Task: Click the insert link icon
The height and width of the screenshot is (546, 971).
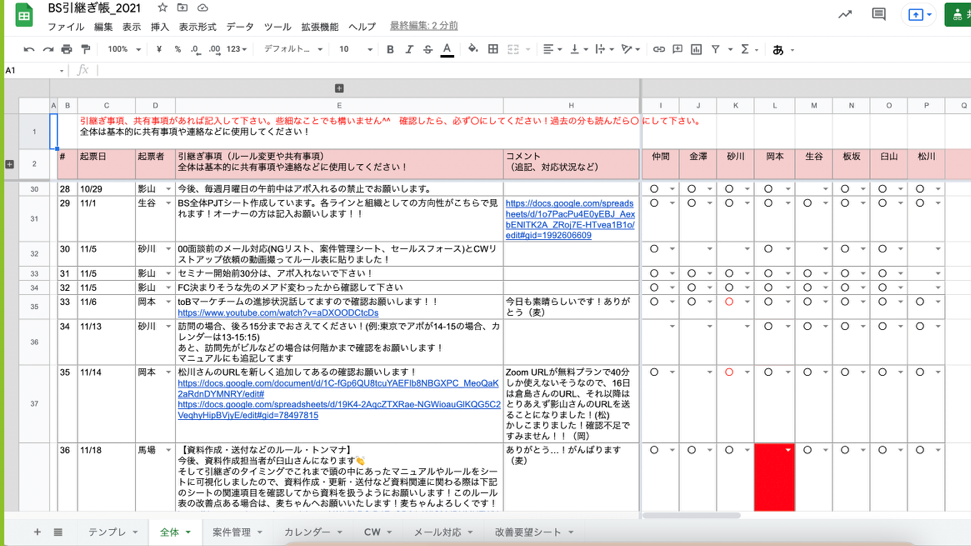Action: tap(658, 49)
